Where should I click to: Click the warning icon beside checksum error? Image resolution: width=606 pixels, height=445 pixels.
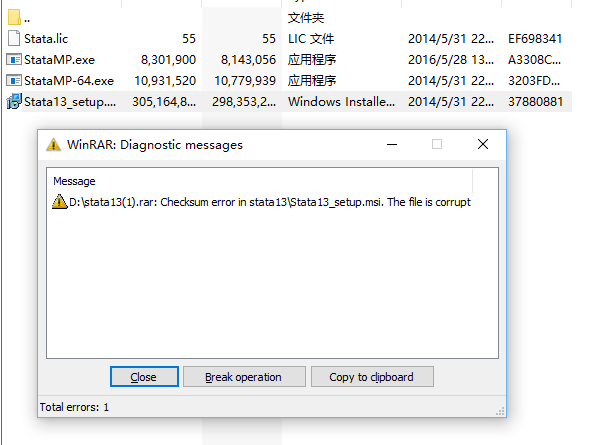point(60,201)
